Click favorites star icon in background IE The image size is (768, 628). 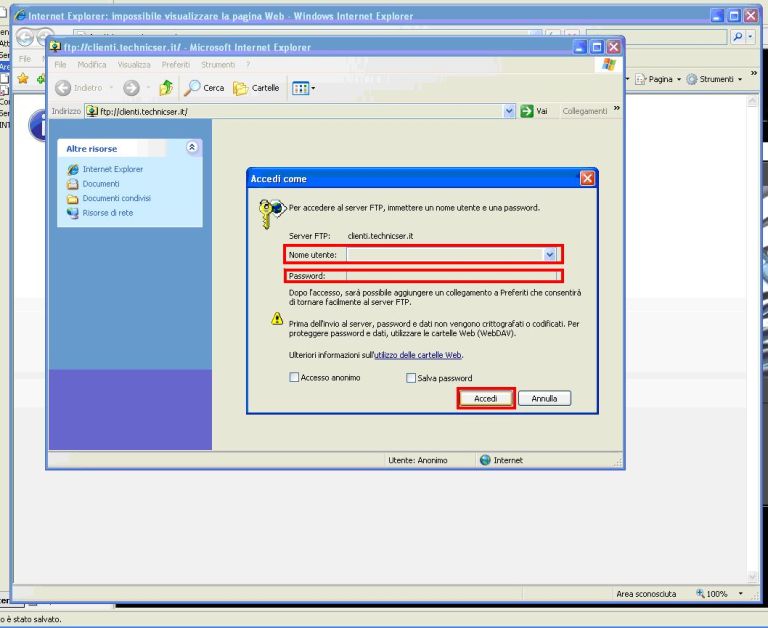click(23, 78)
